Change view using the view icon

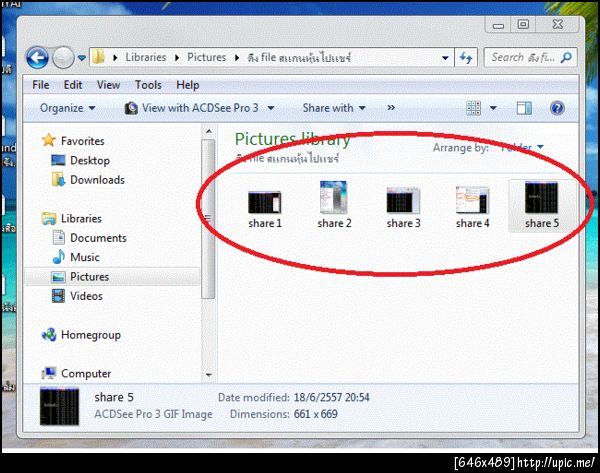coord(473,108)
